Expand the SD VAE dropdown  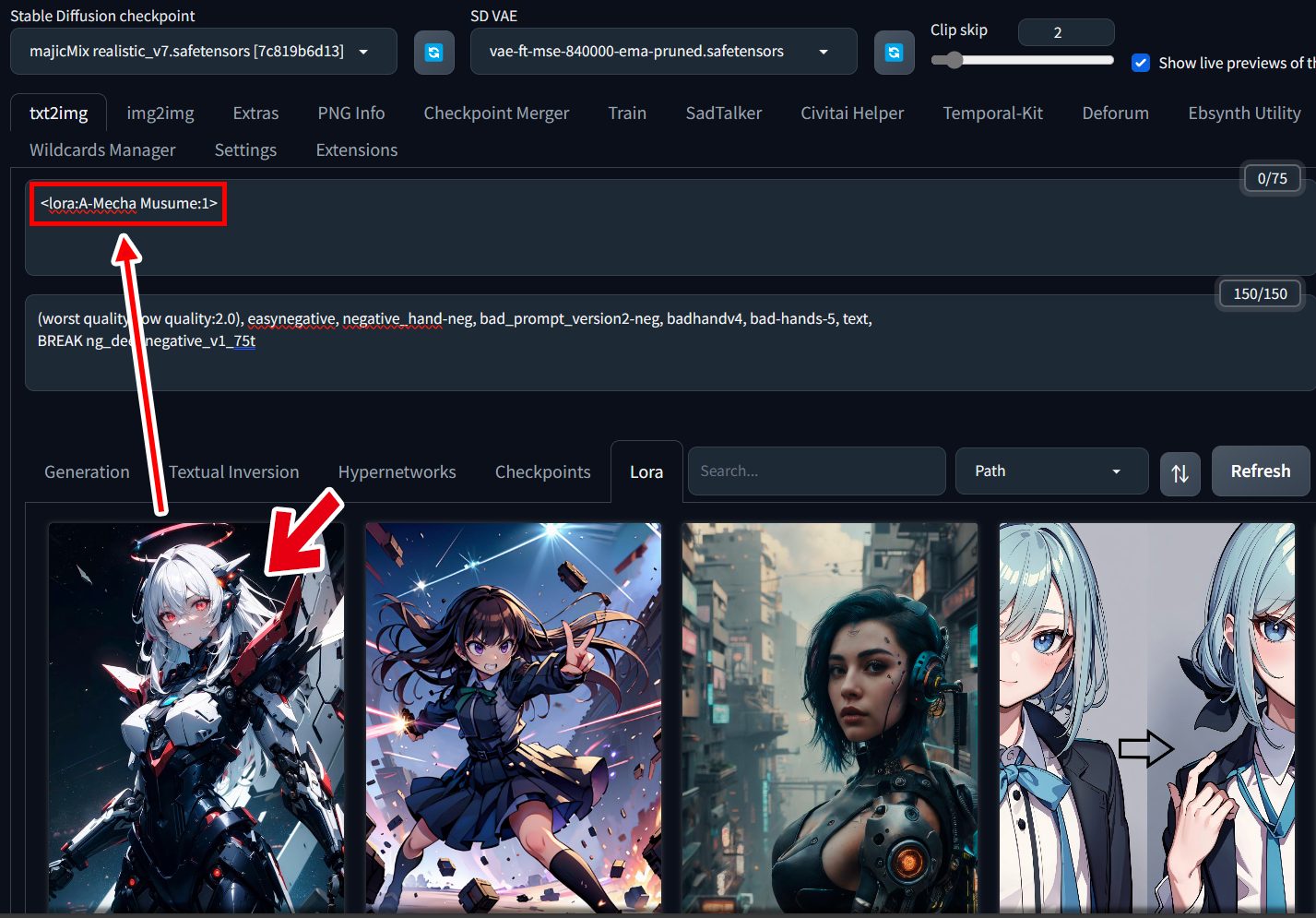click(663, 52)
